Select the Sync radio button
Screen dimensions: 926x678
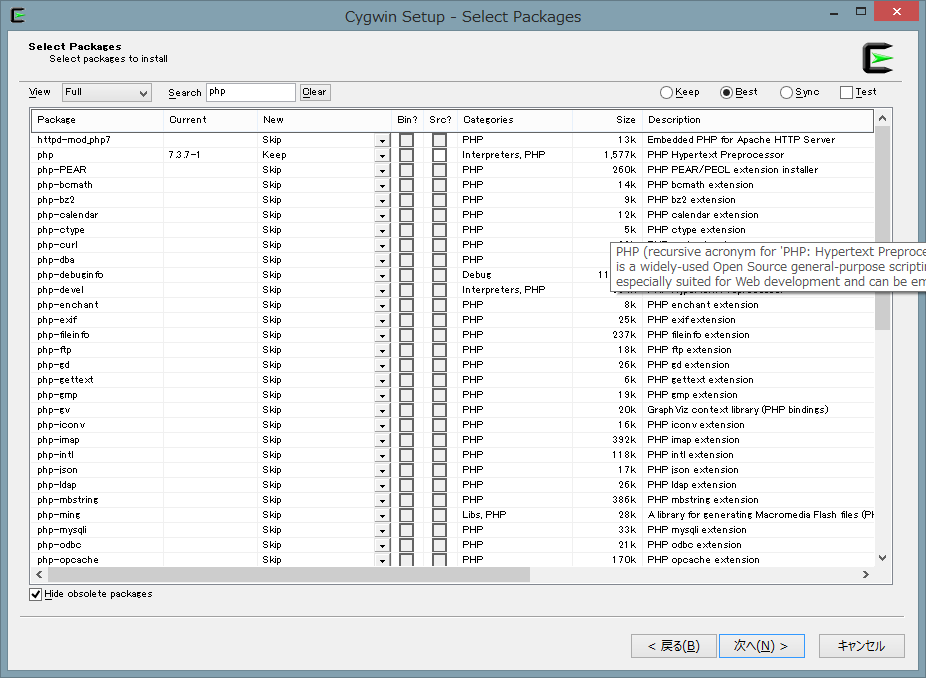[x=787, y=93]
